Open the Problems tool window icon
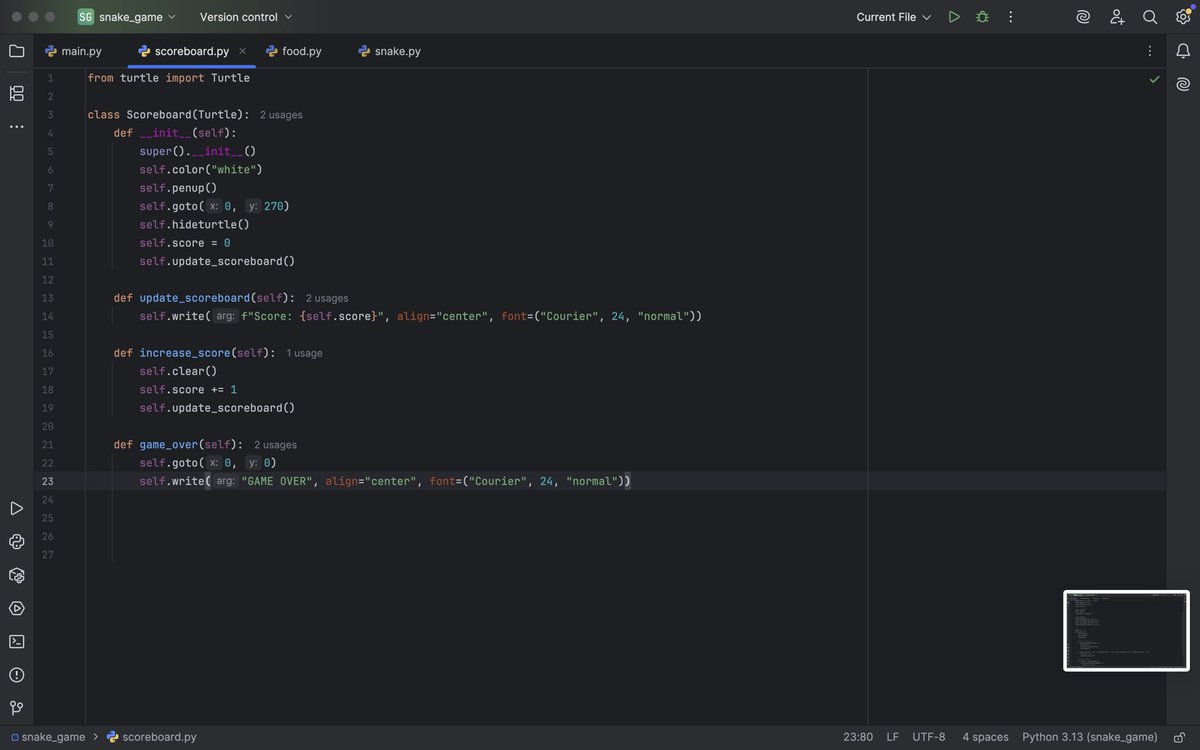This screenshot has height=750, width=1200. 16,675
